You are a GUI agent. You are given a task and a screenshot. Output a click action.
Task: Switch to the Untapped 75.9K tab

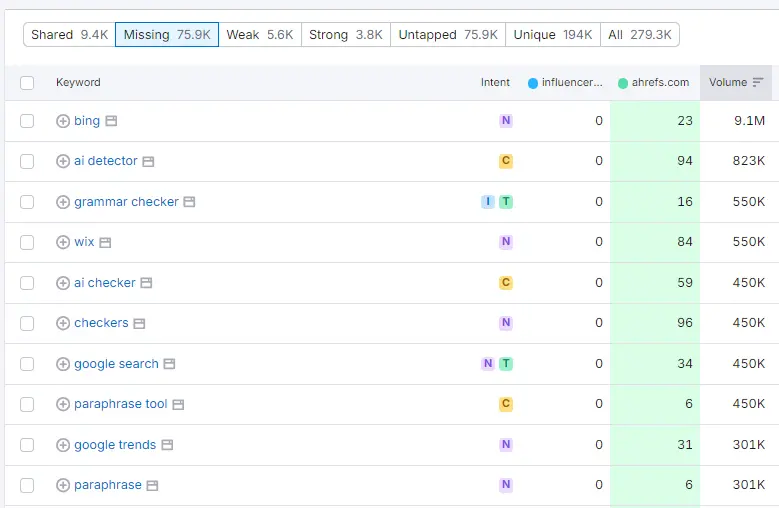click(x=447, y=34)
